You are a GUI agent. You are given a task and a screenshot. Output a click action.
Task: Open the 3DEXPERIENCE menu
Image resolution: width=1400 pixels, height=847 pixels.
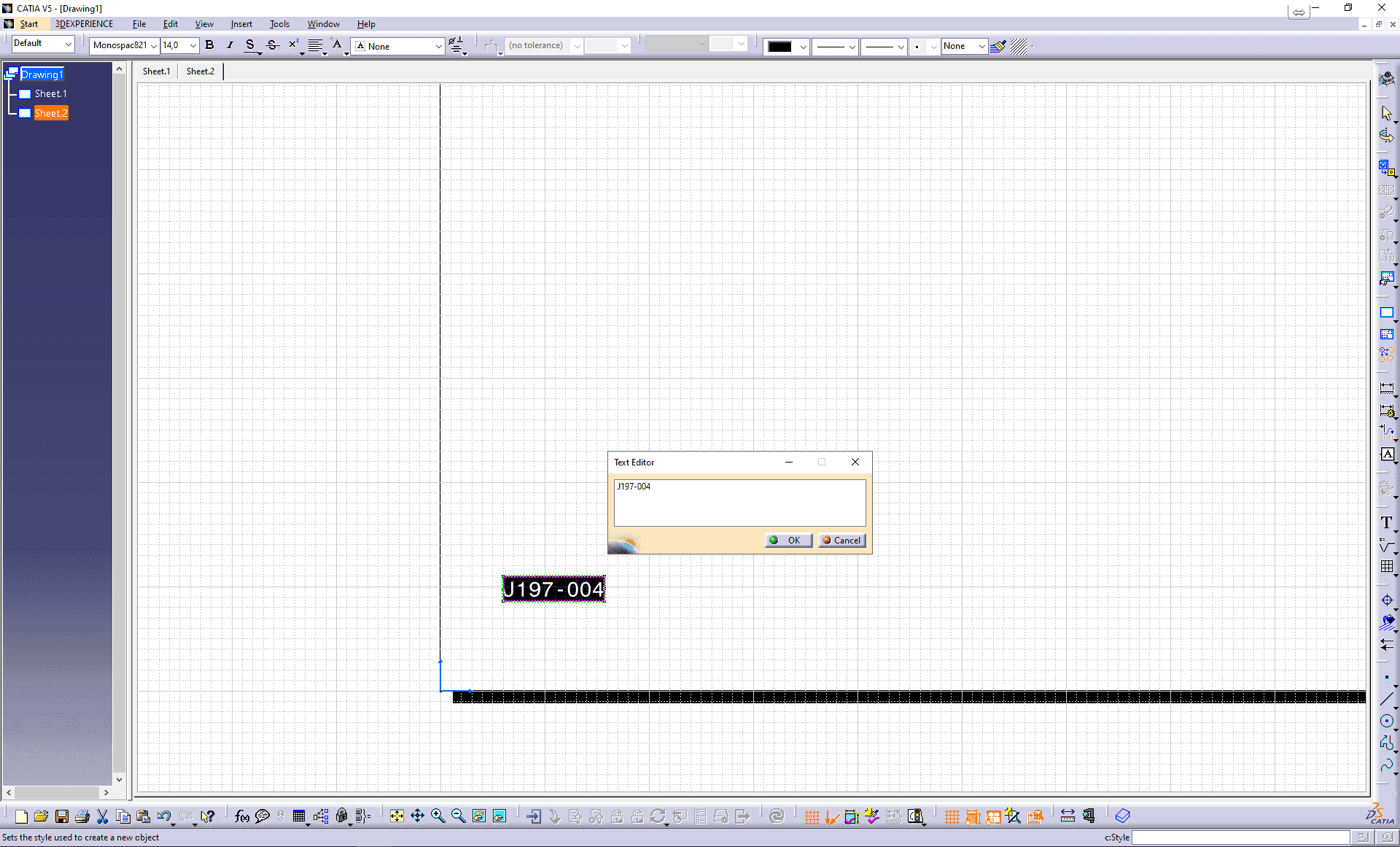84,24
